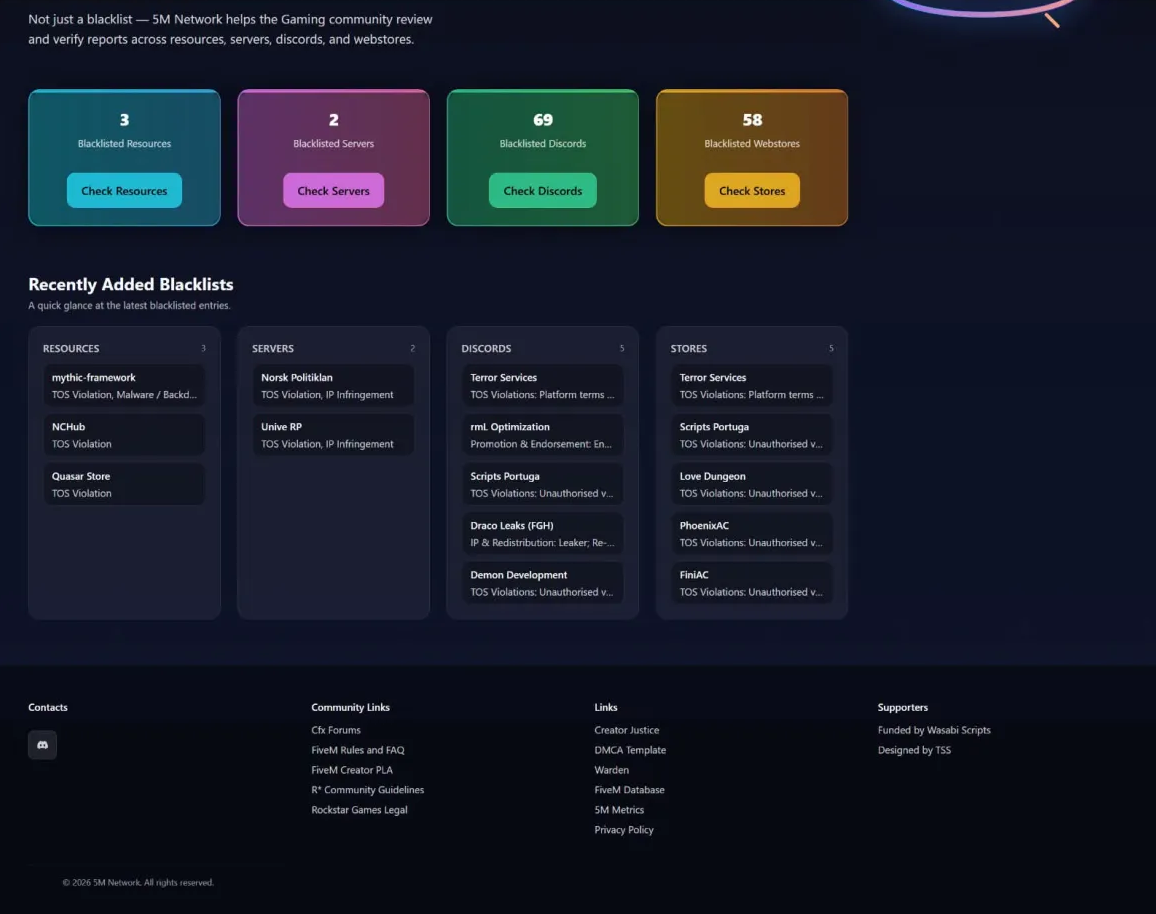Open Scripts Portuga in Discords list
1156x914 pixels.
coord(543,484)
